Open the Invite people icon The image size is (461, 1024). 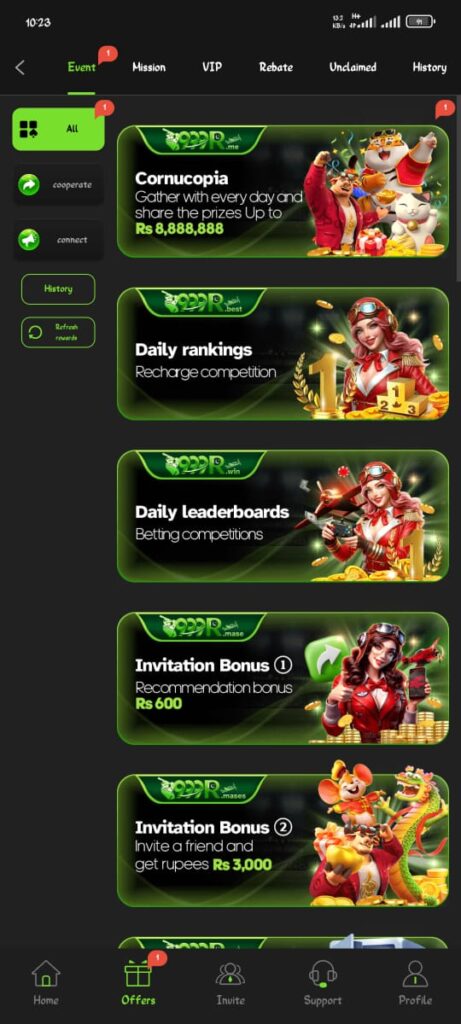(230, 974)
